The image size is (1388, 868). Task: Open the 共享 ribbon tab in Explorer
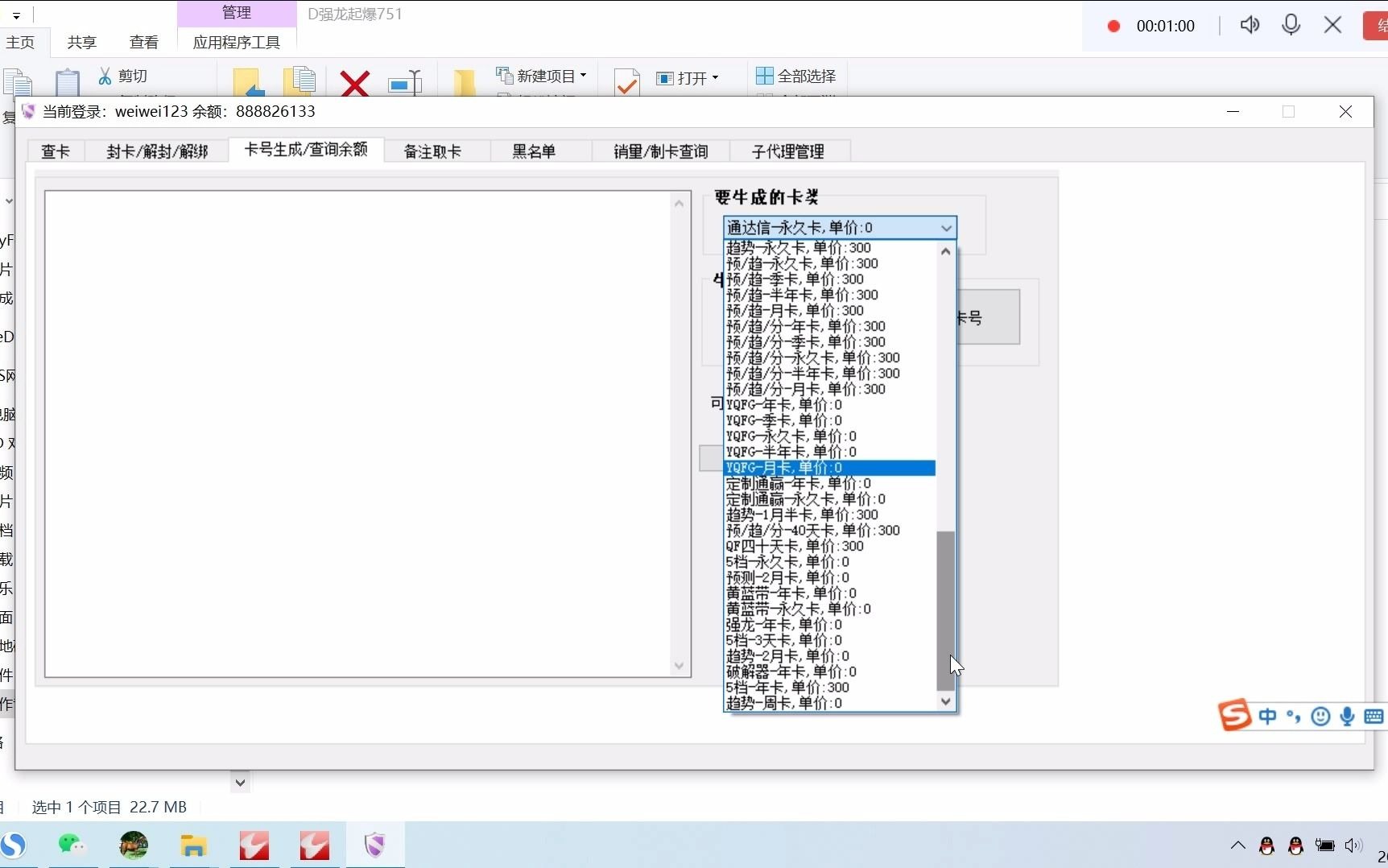pos(82,43)
